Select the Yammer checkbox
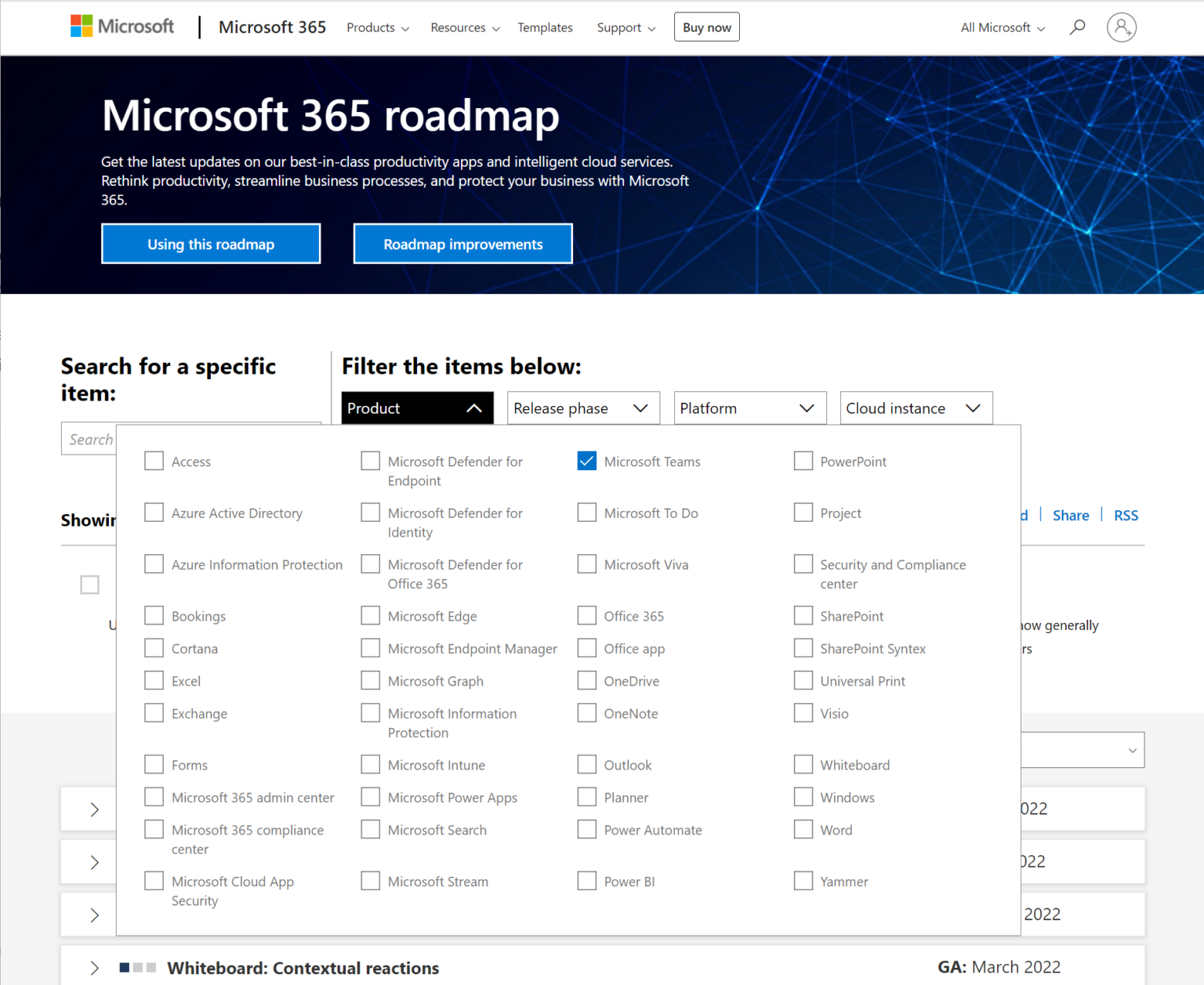The image size is (1204, 985). [x=803, y=882]
